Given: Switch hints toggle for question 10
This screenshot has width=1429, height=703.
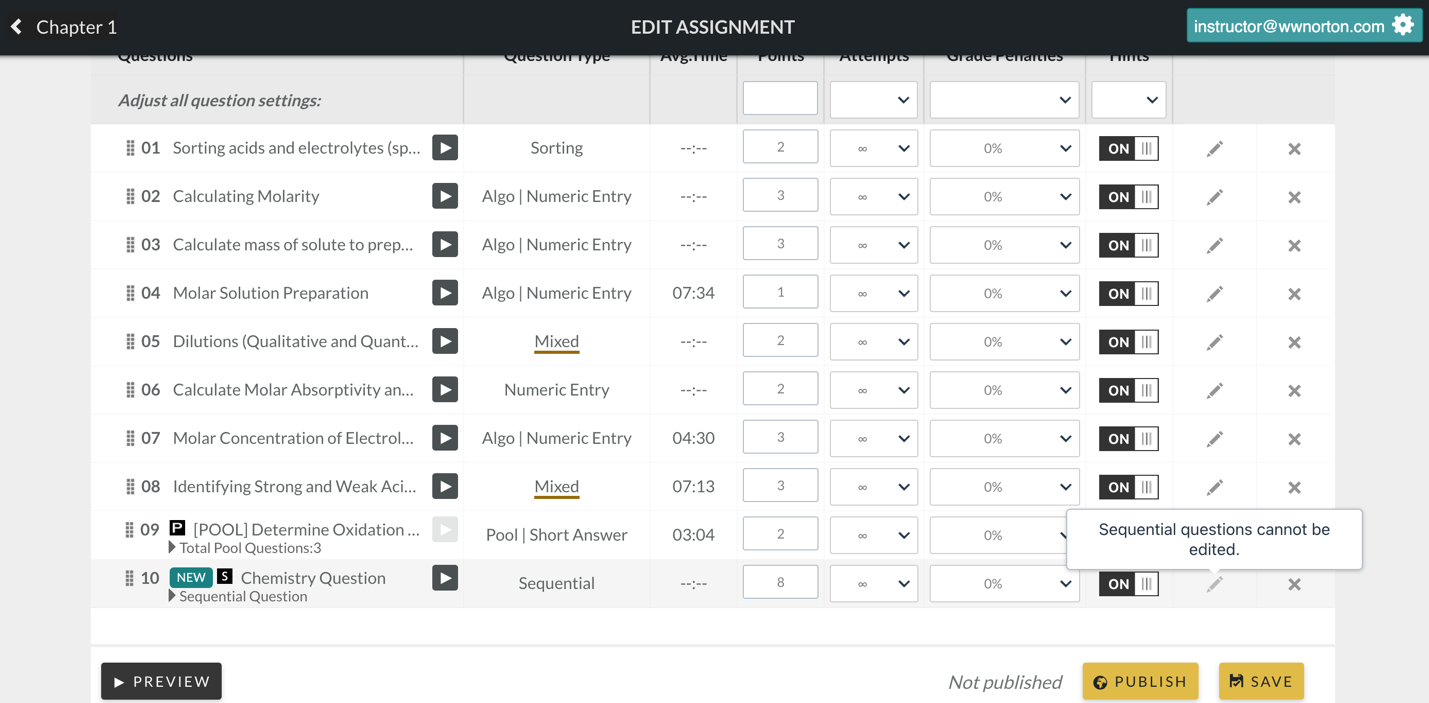Looking at the screenshot, I should click(1128, 584).
